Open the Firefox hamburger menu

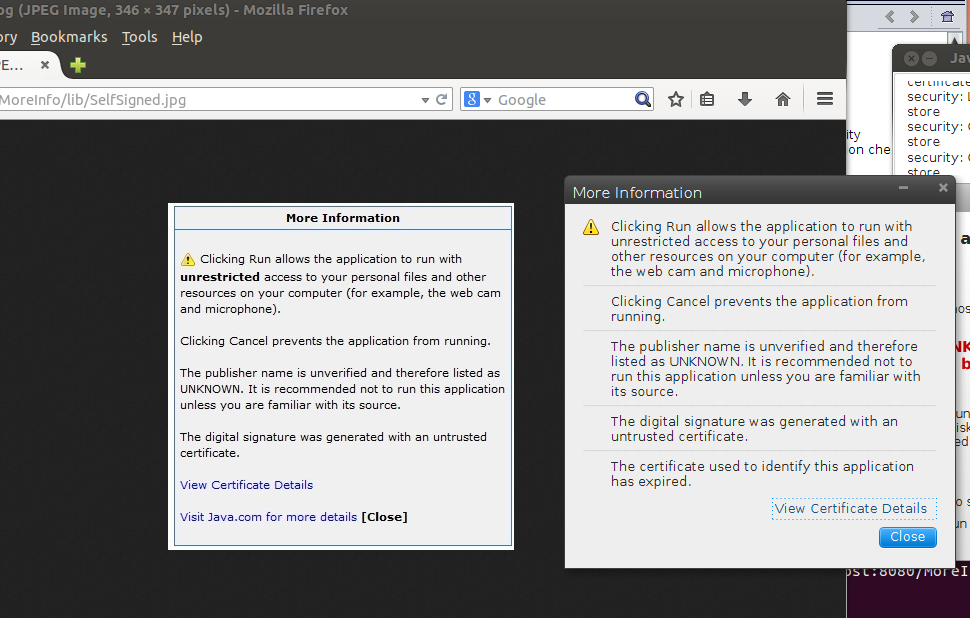point(825,99)
